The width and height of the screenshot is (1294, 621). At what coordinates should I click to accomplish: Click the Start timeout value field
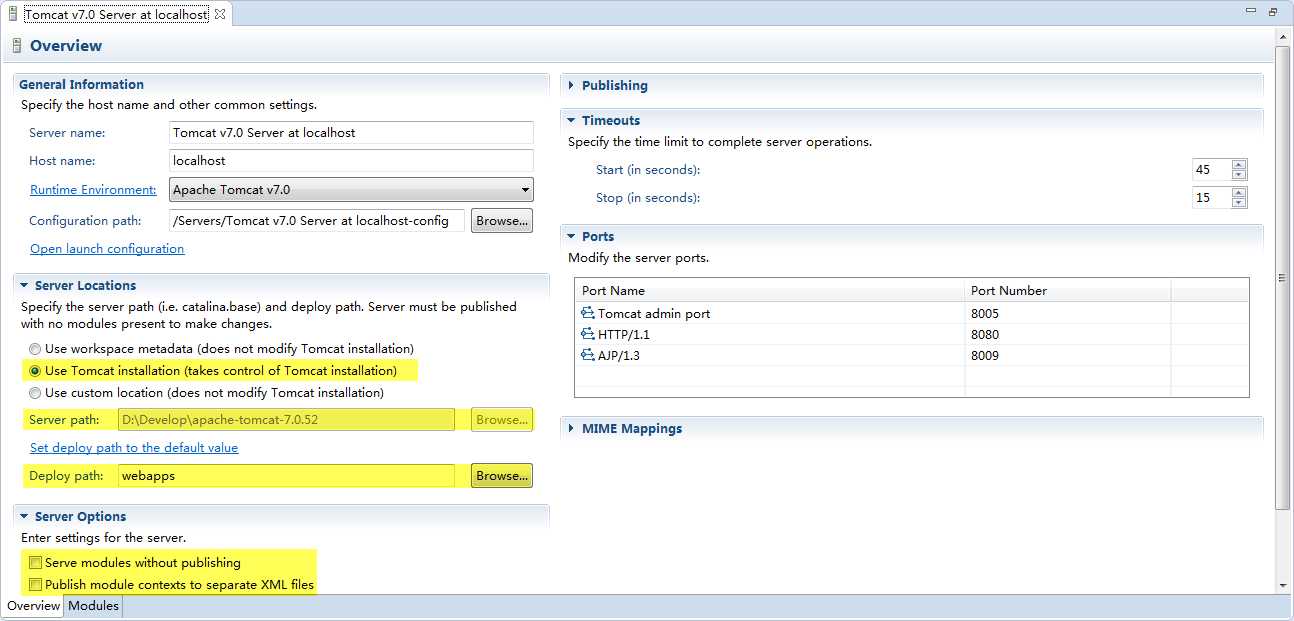[1211, 170]
